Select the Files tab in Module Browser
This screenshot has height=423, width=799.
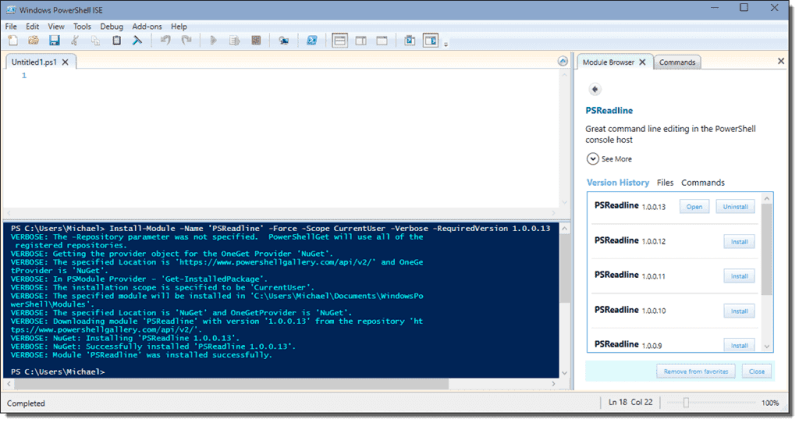tap(665, 182)
